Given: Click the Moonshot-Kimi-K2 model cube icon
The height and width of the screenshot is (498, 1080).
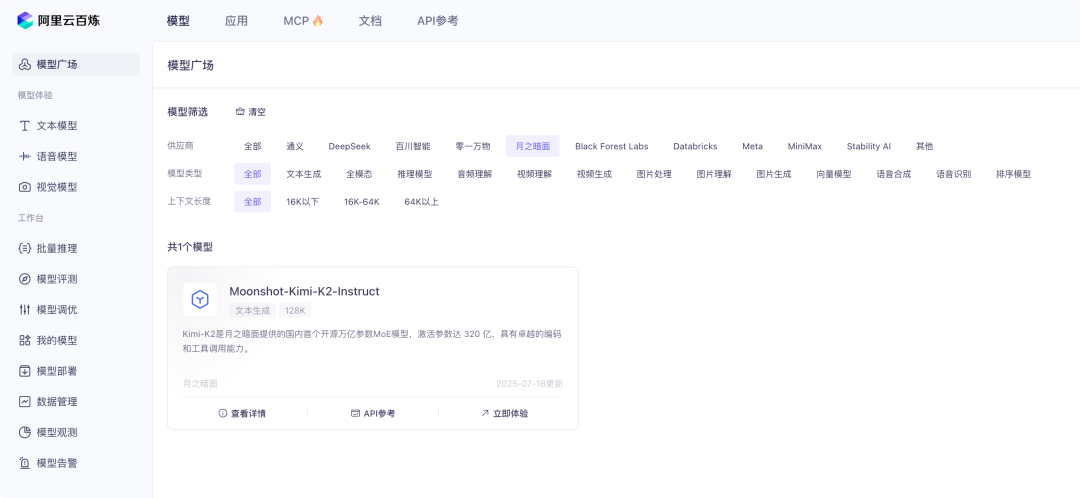Looking at the screenshot, I should [200, 300].
